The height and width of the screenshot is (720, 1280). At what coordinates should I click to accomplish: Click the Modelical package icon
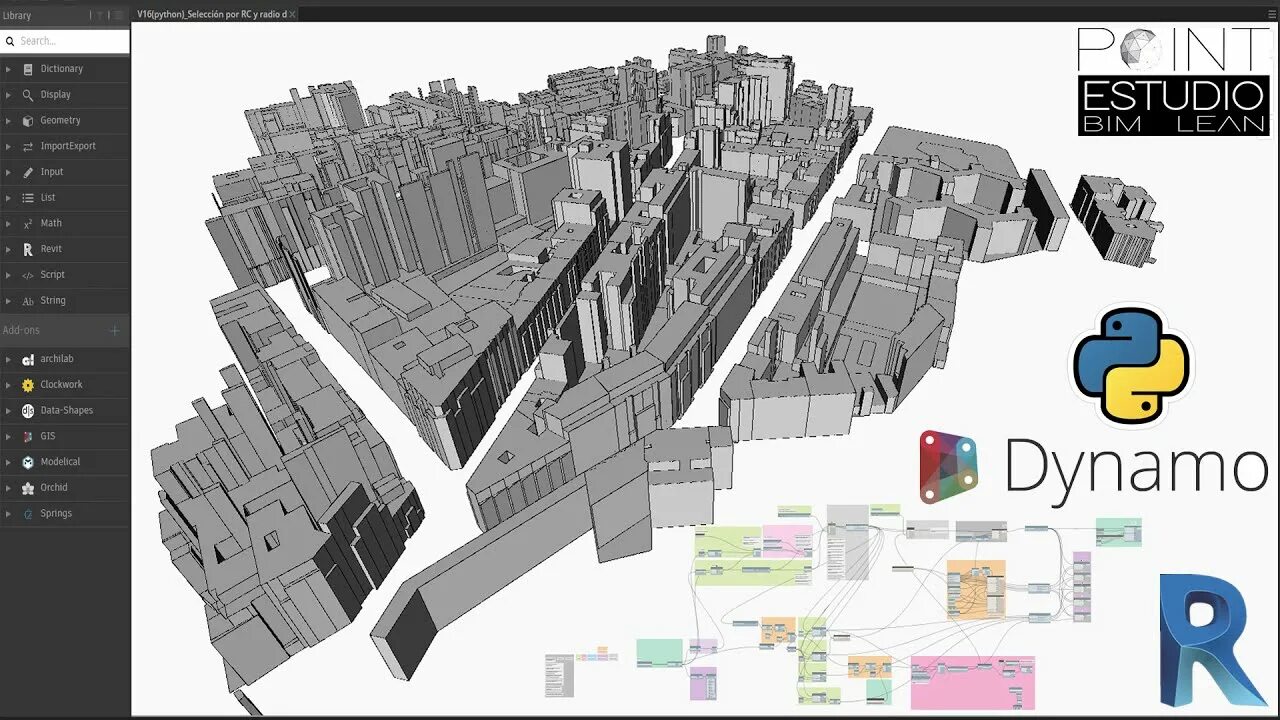click(28, 462)
